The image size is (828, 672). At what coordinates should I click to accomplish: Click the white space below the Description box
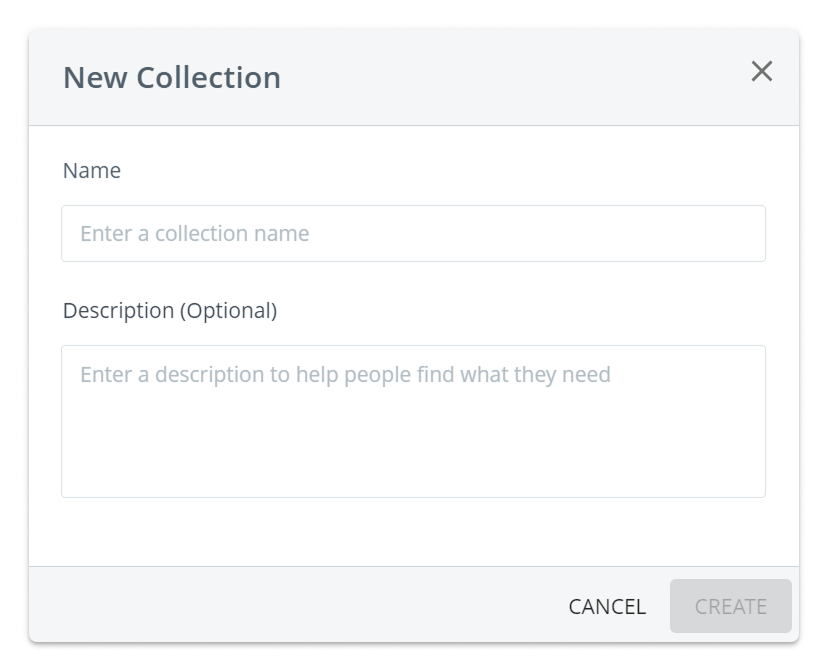click(x=413, y=532)
